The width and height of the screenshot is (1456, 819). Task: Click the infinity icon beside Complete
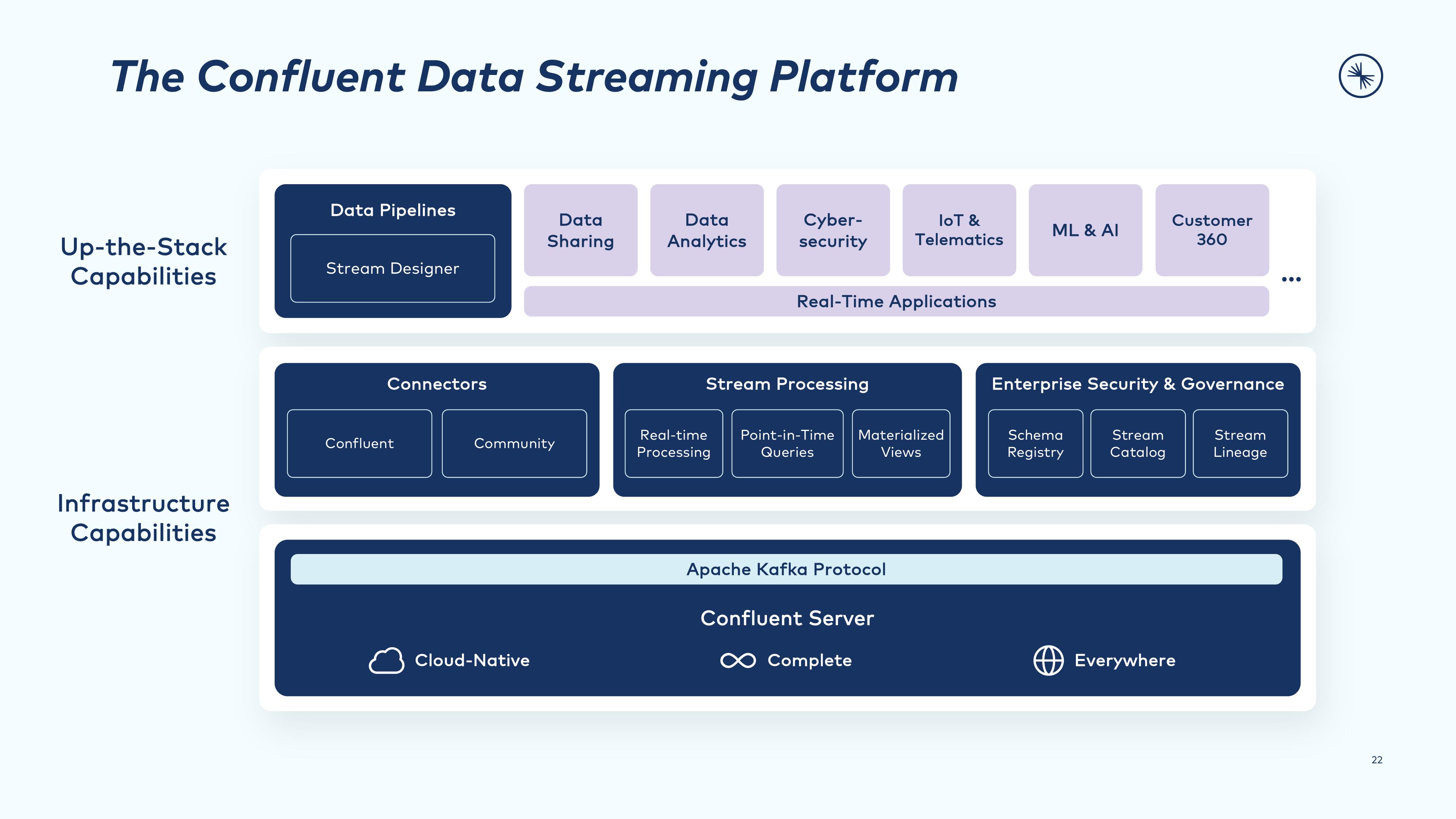(737, 660)
